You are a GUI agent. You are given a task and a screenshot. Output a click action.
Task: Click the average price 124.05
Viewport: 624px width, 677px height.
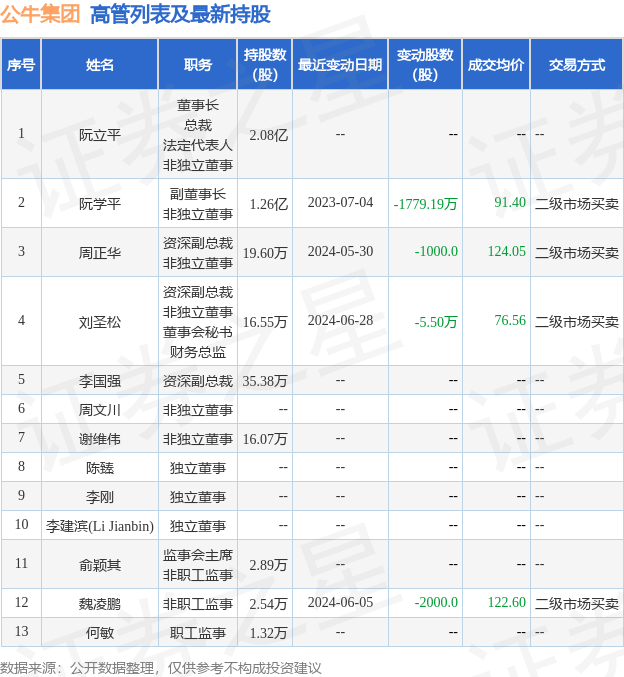[507, 251]
